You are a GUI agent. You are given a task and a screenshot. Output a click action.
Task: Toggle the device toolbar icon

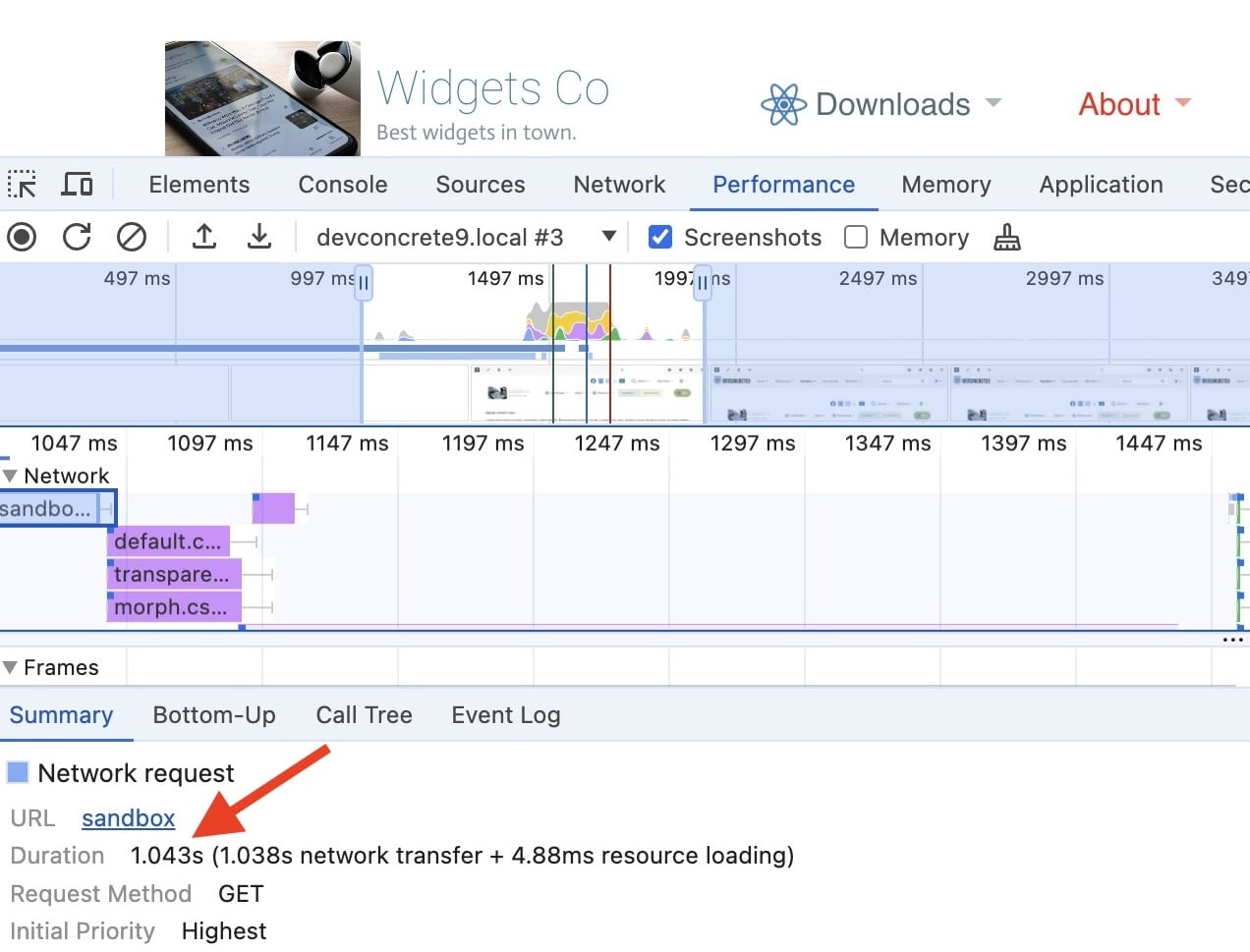tap(78, 185)
